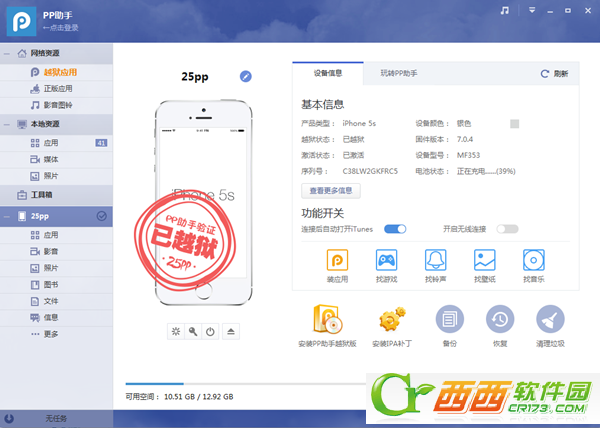Viewport: 600px width, 428px height.
Task: Select 照片 under 本地资源
Action: [56, 176]
